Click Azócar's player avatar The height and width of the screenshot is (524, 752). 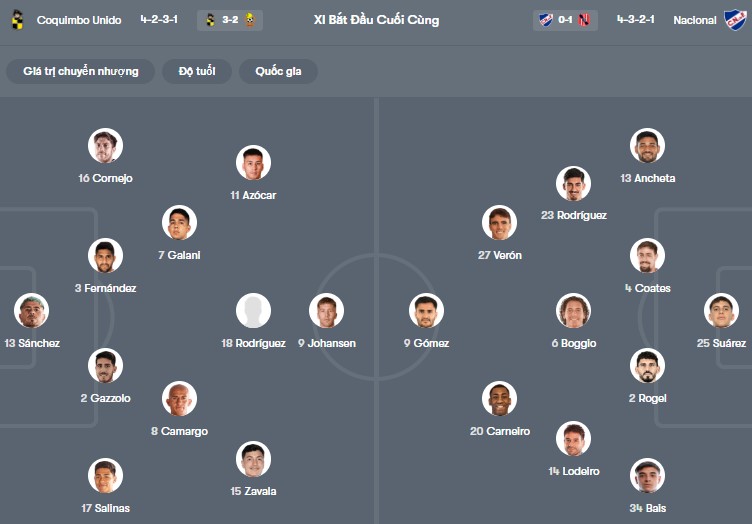coord(253,163)
